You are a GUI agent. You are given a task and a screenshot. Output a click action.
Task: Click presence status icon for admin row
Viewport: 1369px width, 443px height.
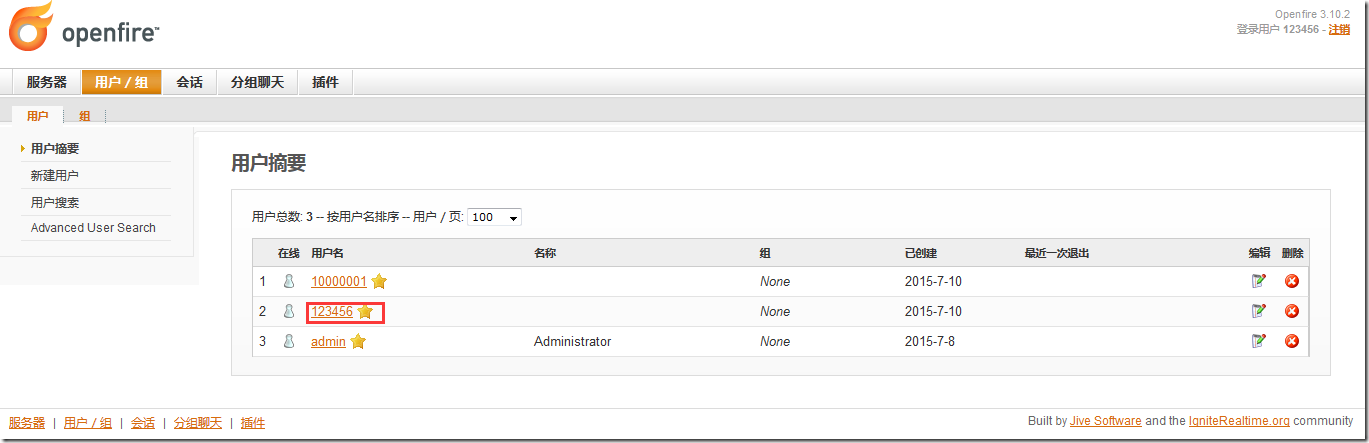click(x=289, y=341)
